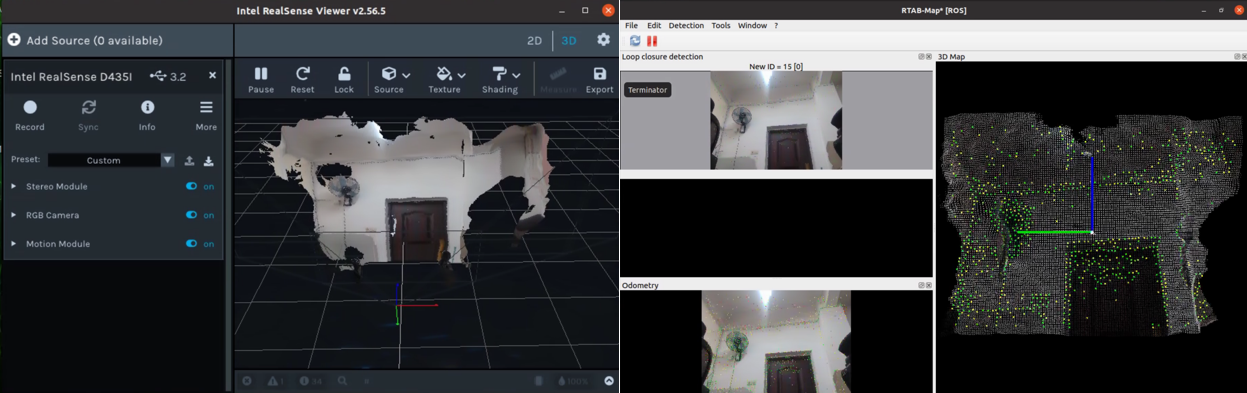Switch RealSense Viewer to 3D view
The width and height of the screenshot is (1247, 393).
pyautogui.click(x=569, y=41)
